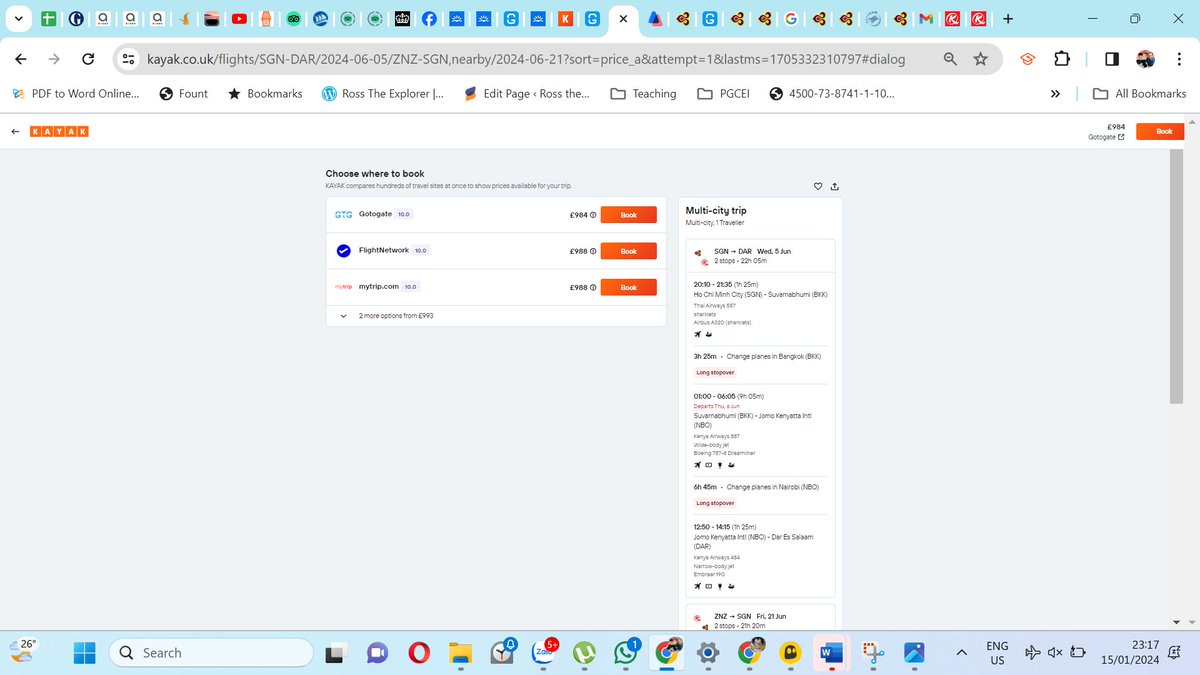Image resolution: width=1200 pixels, height=675 pixels.
Task: Click Change planes in Bangkok (BKK) text
Action: [x=774, y=356]
